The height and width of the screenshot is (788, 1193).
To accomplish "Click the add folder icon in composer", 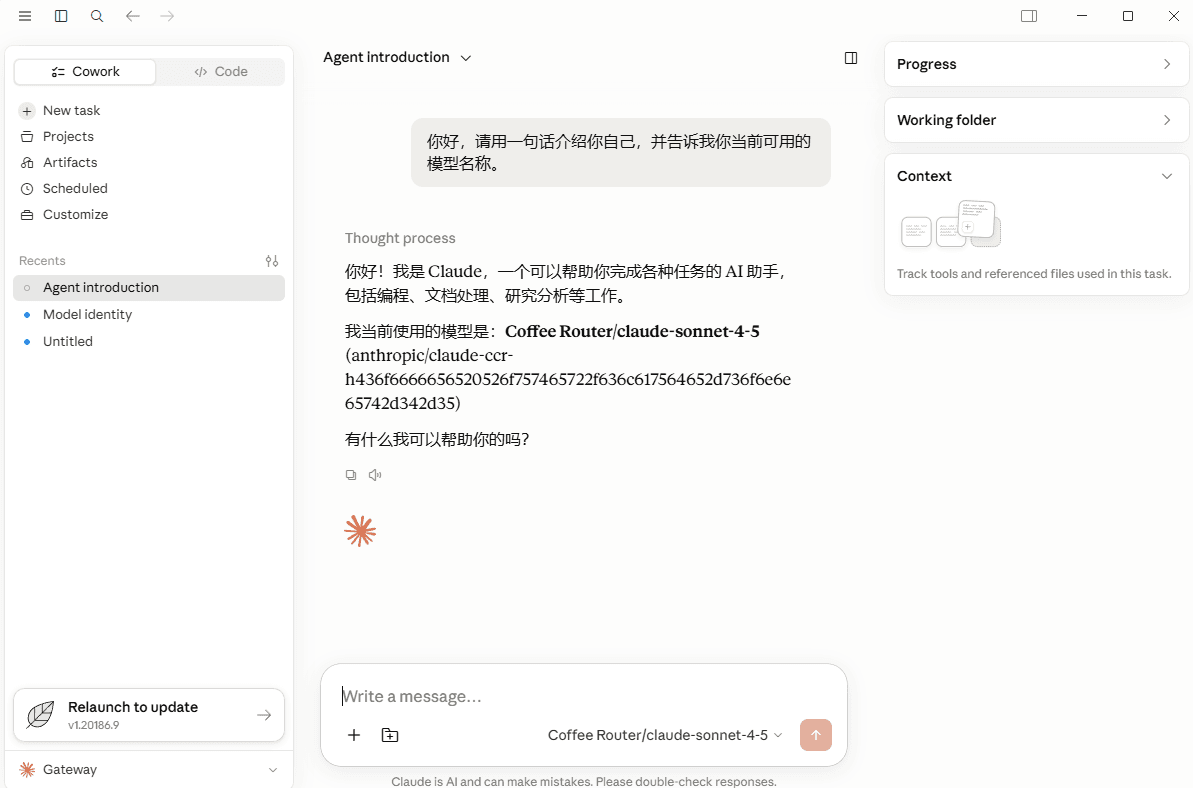I will click(390, 735).
